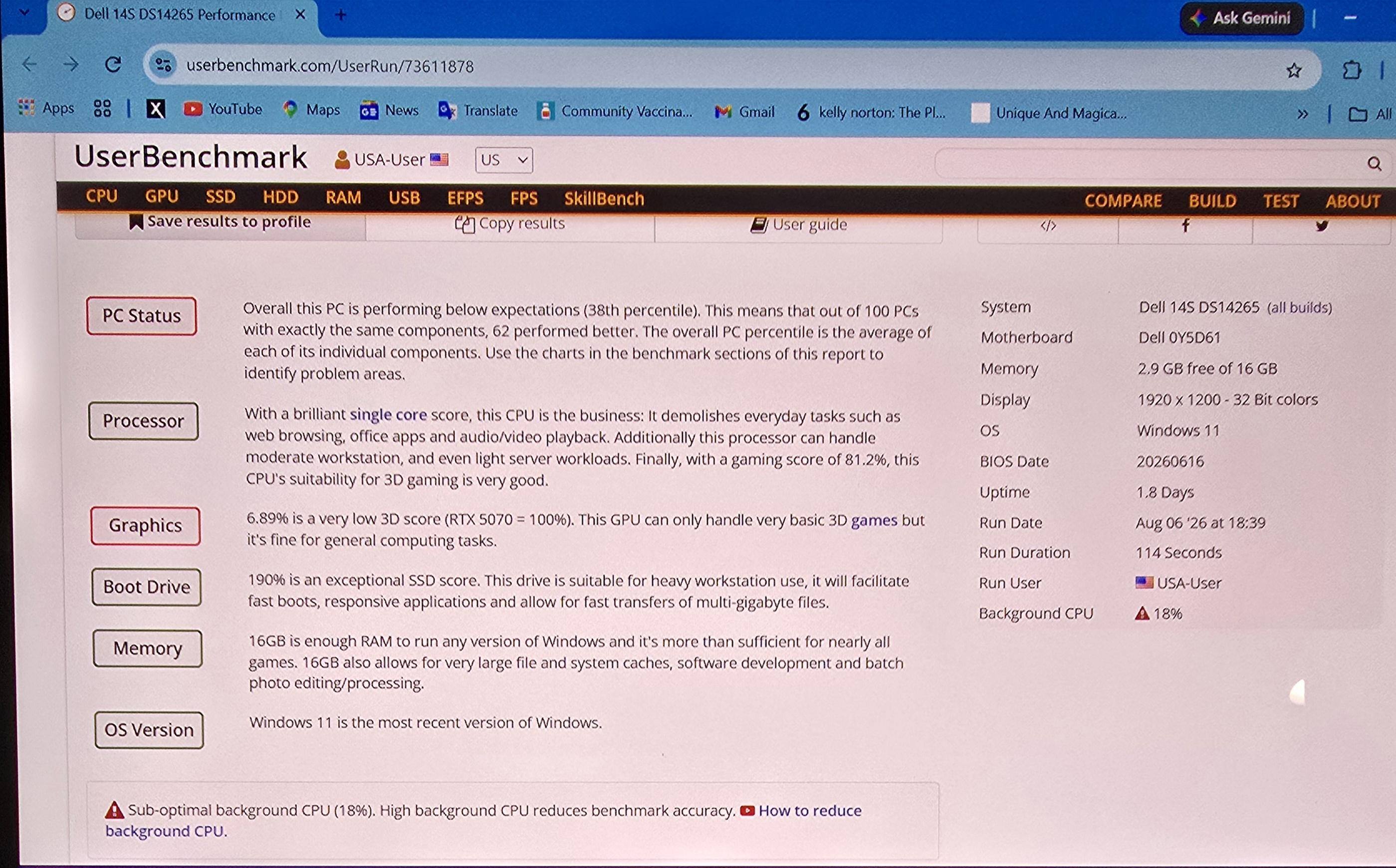Click the Processor button
Viewport: 1396px width, 868px height.
pos(144,421)
